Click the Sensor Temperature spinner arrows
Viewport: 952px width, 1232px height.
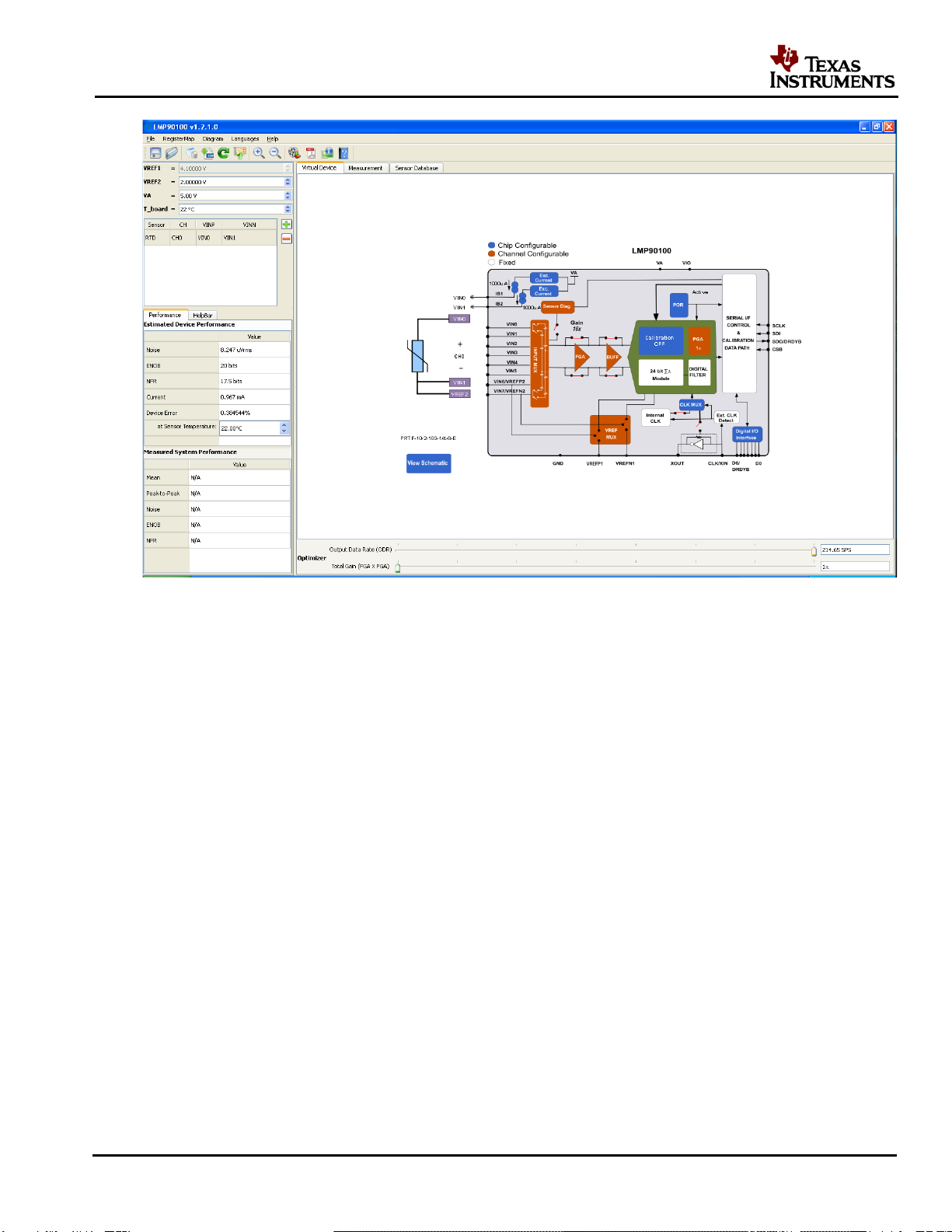coord(284,428)
